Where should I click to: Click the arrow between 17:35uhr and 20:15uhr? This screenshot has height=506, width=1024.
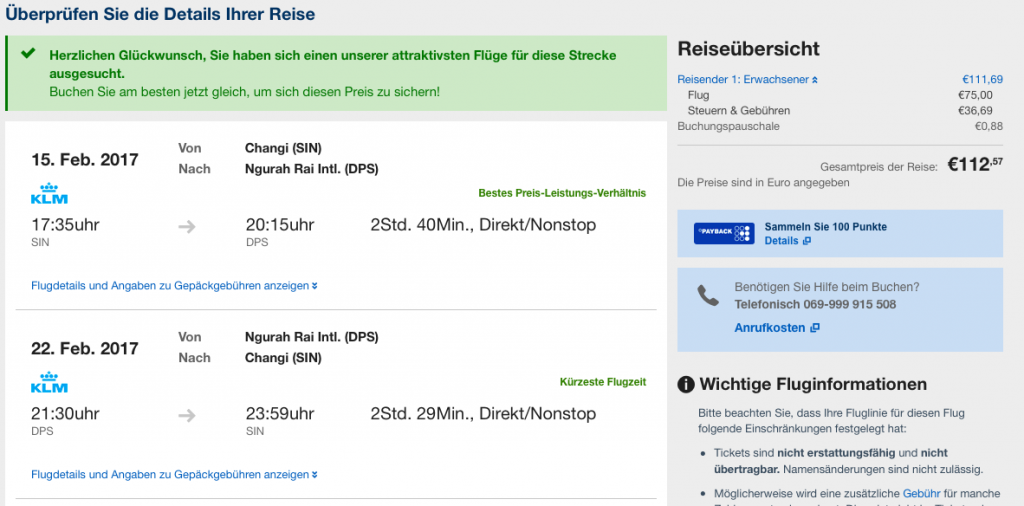tap(187, 226)
